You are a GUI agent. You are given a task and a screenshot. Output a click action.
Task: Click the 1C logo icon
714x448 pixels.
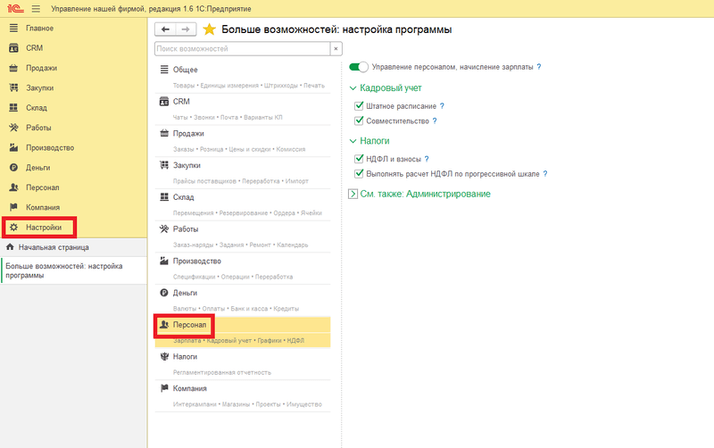point(15,9)
